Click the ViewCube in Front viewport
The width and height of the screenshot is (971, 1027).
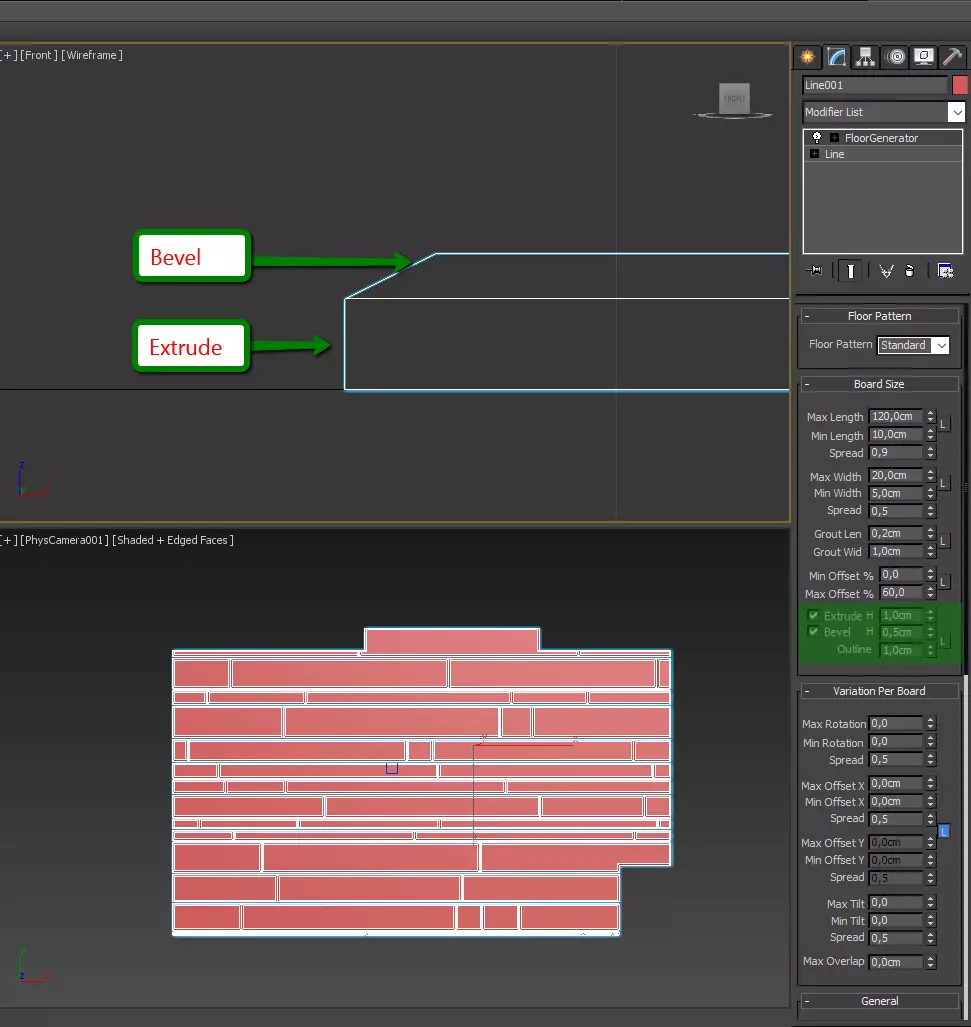(734, 100)
